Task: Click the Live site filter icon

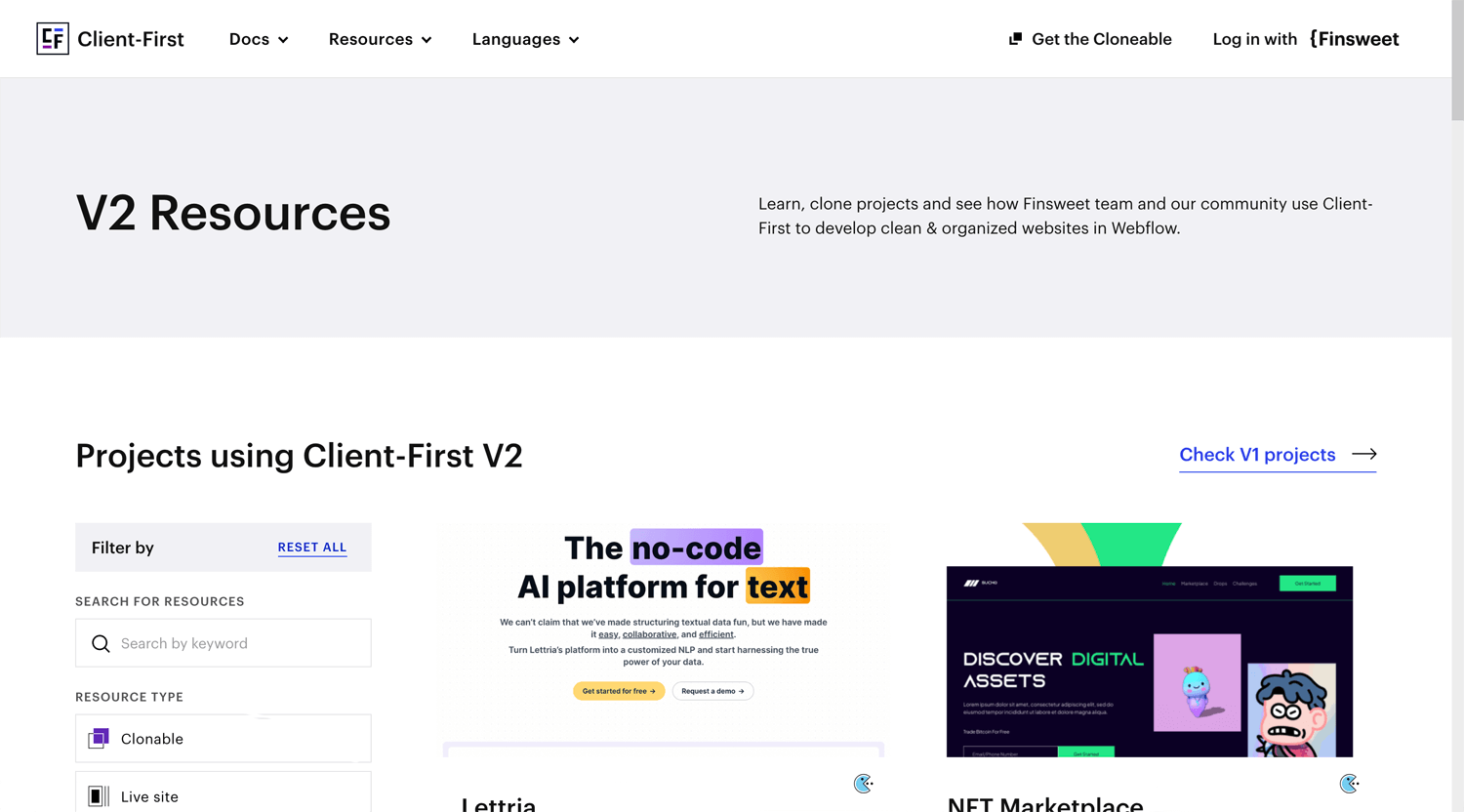Action: coord(99,796)
